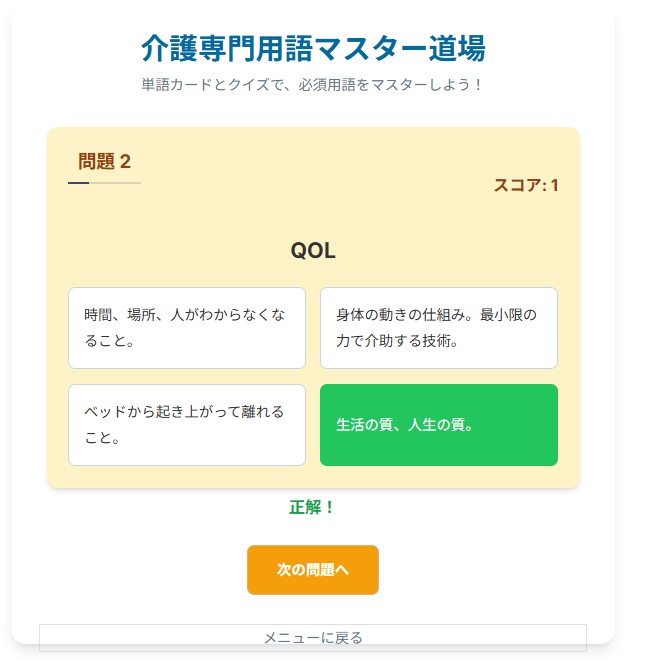Click the QOL quiz term
Screen dimensions: 645x666
[x=313, y=251]
